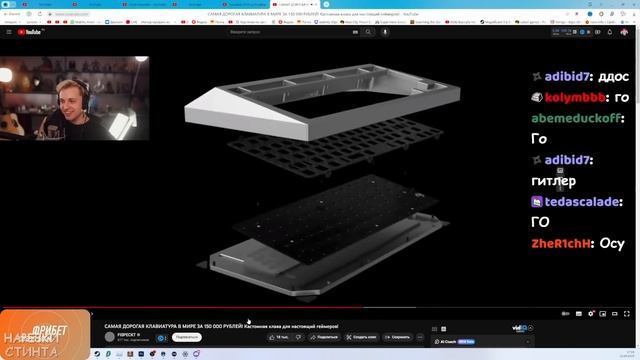Image resolution: width=640 pixels, height=360 pixels.
Task: Open the YouTube notifications bell
Action: [x=610, y=32]
